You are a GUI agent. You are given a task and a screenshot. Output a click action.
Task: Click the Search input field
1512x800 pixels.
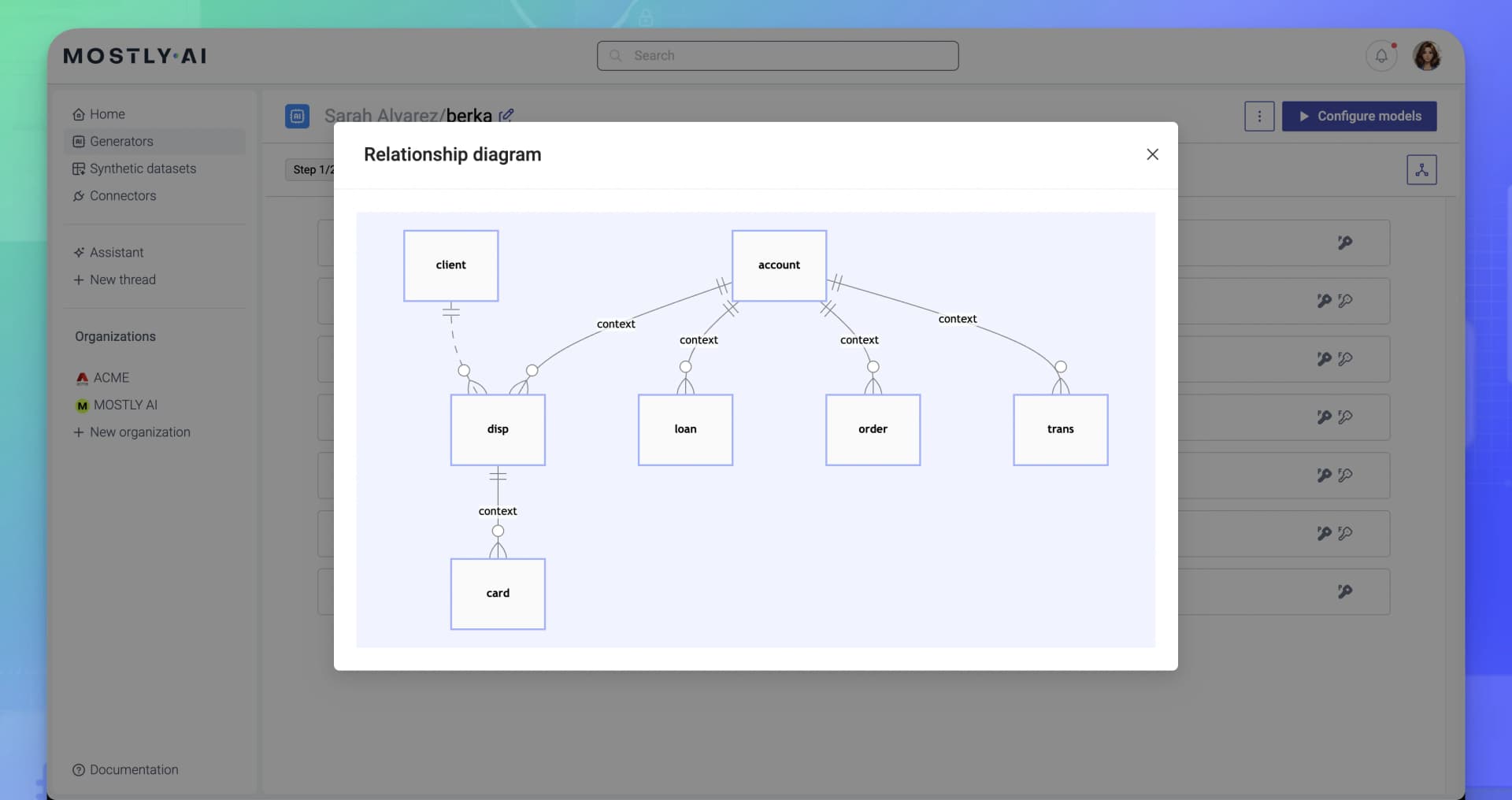(x=777, y=55)
